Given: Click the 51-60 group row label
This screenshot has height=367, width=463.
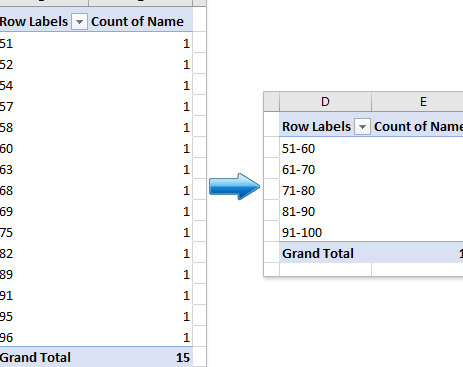Looking at the screenshot, I should tap(298, 149).
